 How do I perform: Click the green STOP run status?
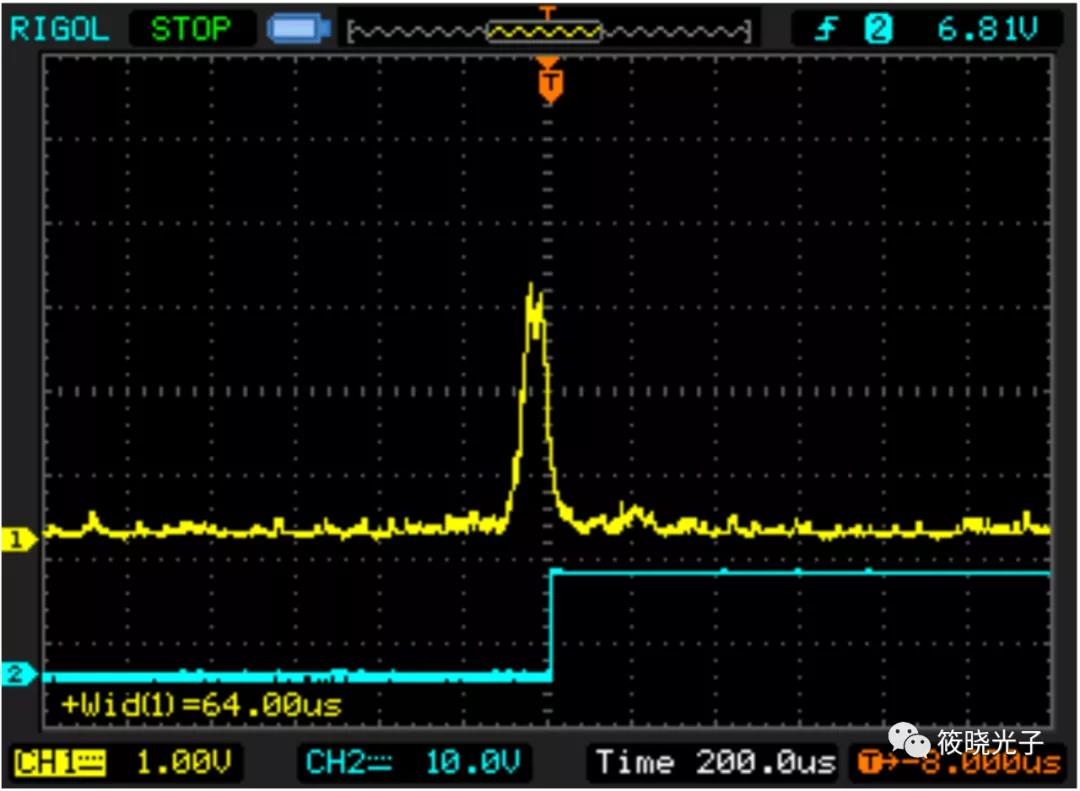click(190, 29)
